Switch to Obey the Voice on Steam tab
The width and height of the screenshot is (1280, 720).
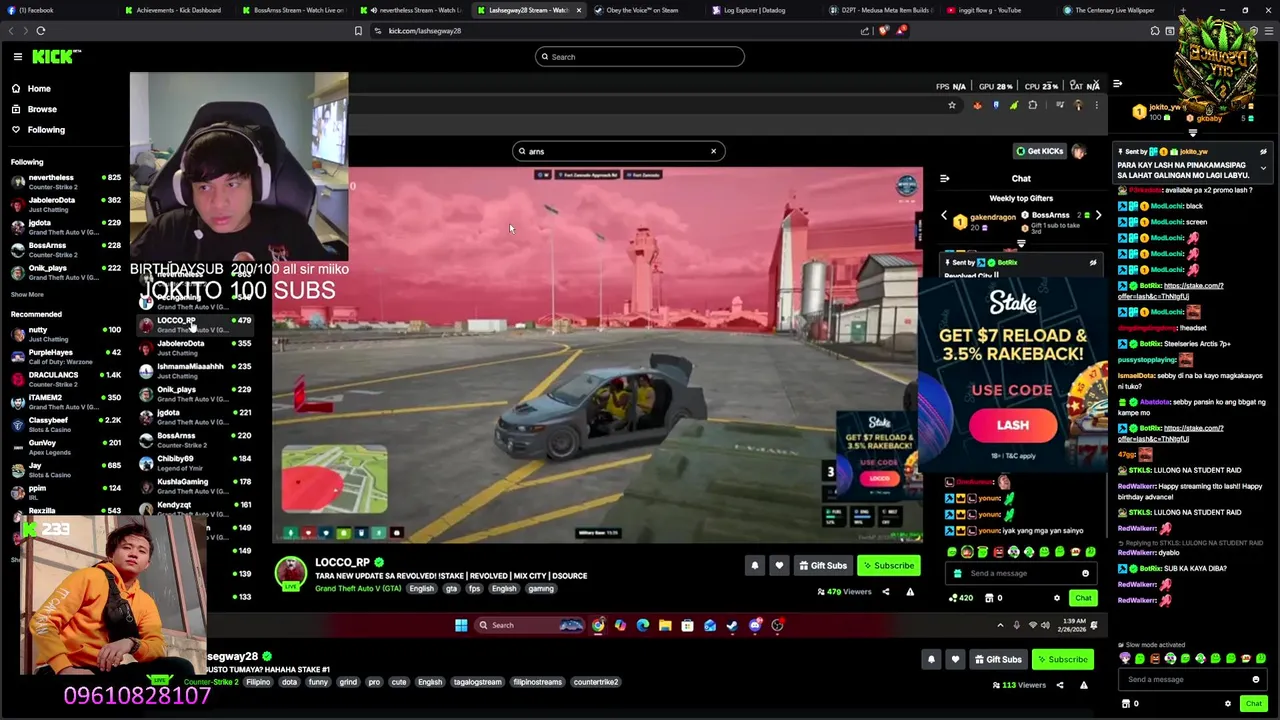tap(642, 10)
